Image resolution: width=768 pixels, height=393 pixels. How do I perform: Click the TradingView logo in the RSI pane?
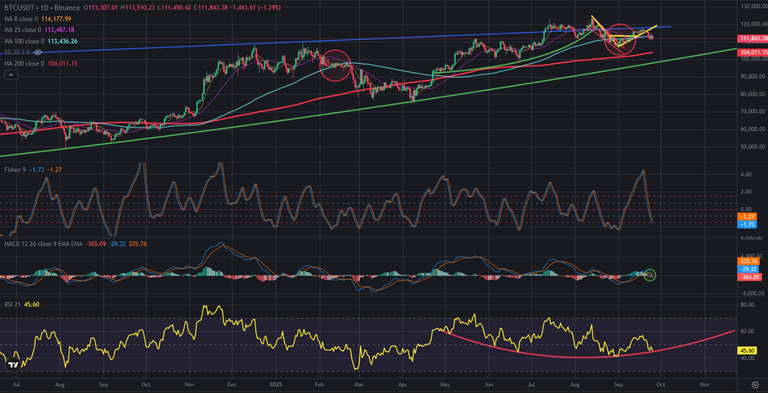pyautogui.click(x=14, y=365)
